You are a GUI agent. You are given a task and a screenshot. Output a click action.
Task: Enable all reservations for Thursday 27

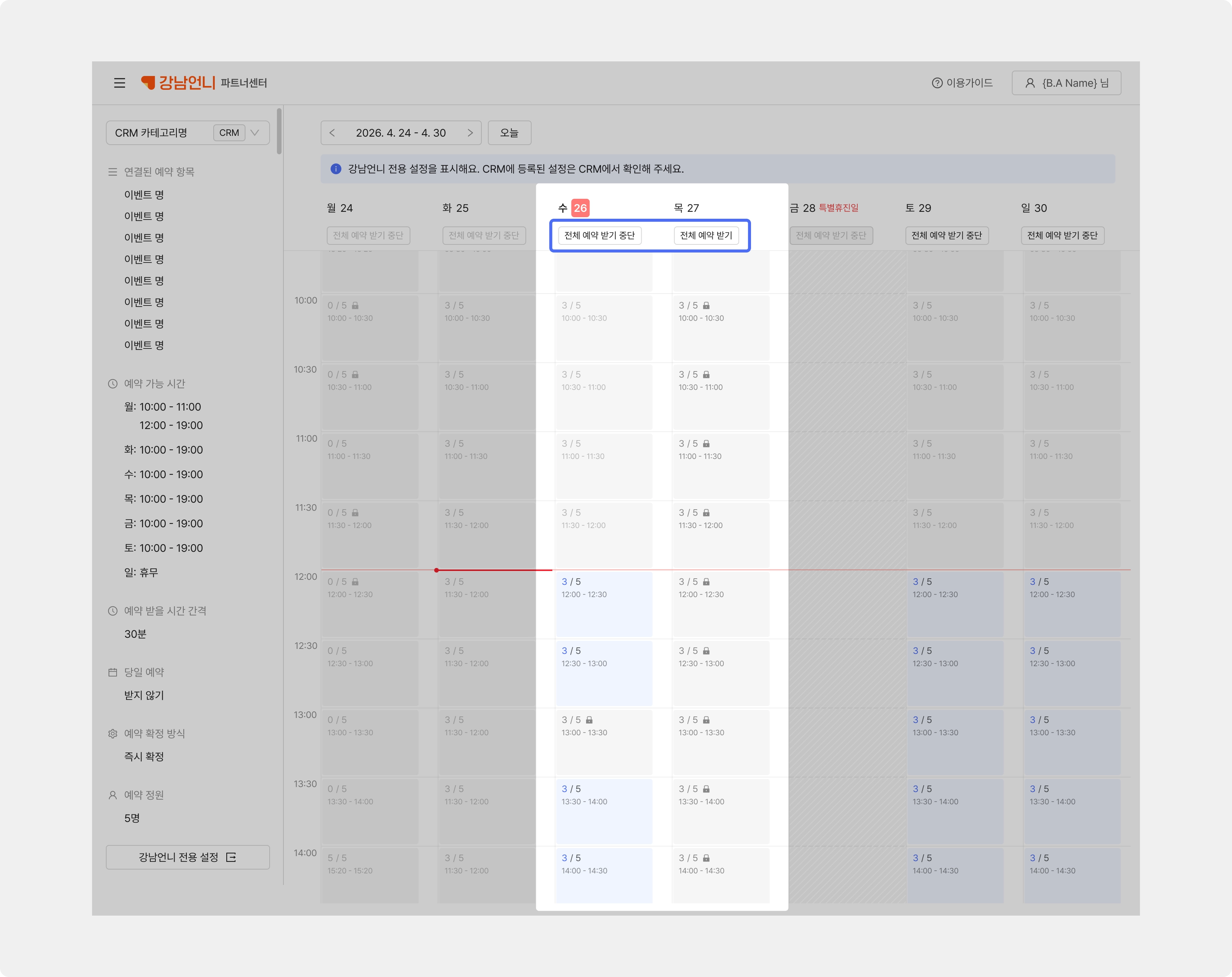pyautogui.click(x=706, y=236)
